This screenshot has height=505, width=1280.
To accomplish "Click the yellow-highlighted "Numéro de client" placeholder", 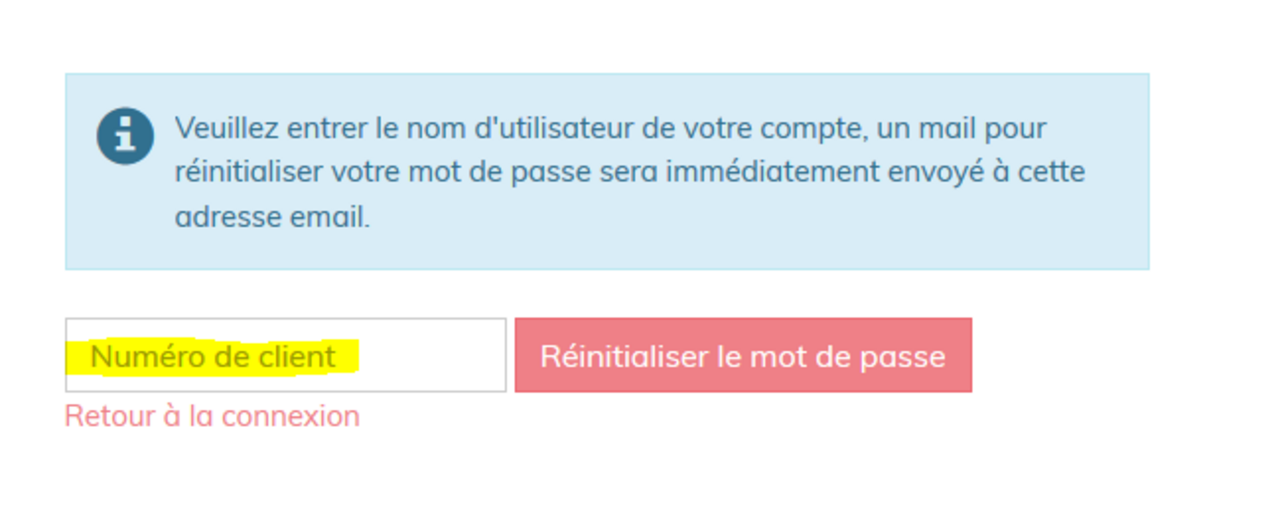I will (x=213, y=357).
